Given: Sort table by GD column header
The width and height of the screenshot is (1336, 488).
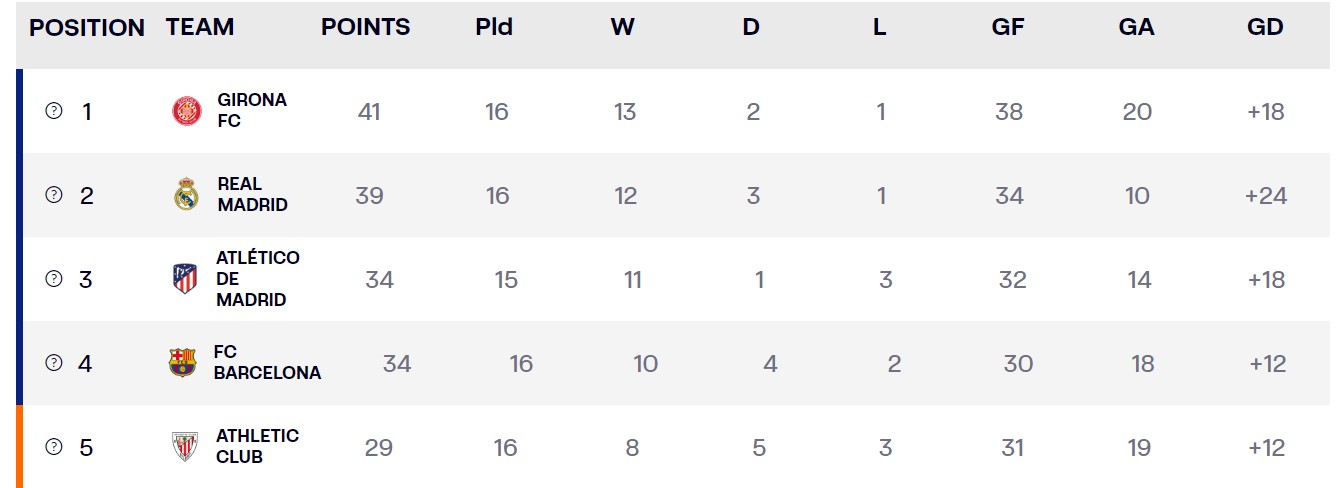Looking at the screenshot, I should click(1265, 28).
